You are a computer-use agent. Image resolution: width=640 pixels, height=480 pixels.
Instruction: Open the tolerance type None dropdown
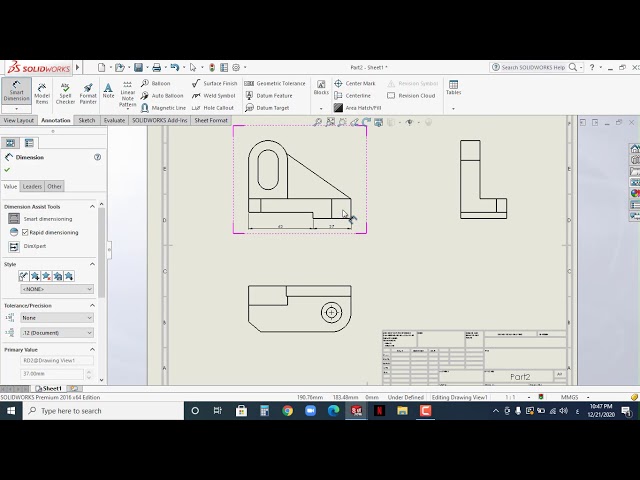point(57,318)
